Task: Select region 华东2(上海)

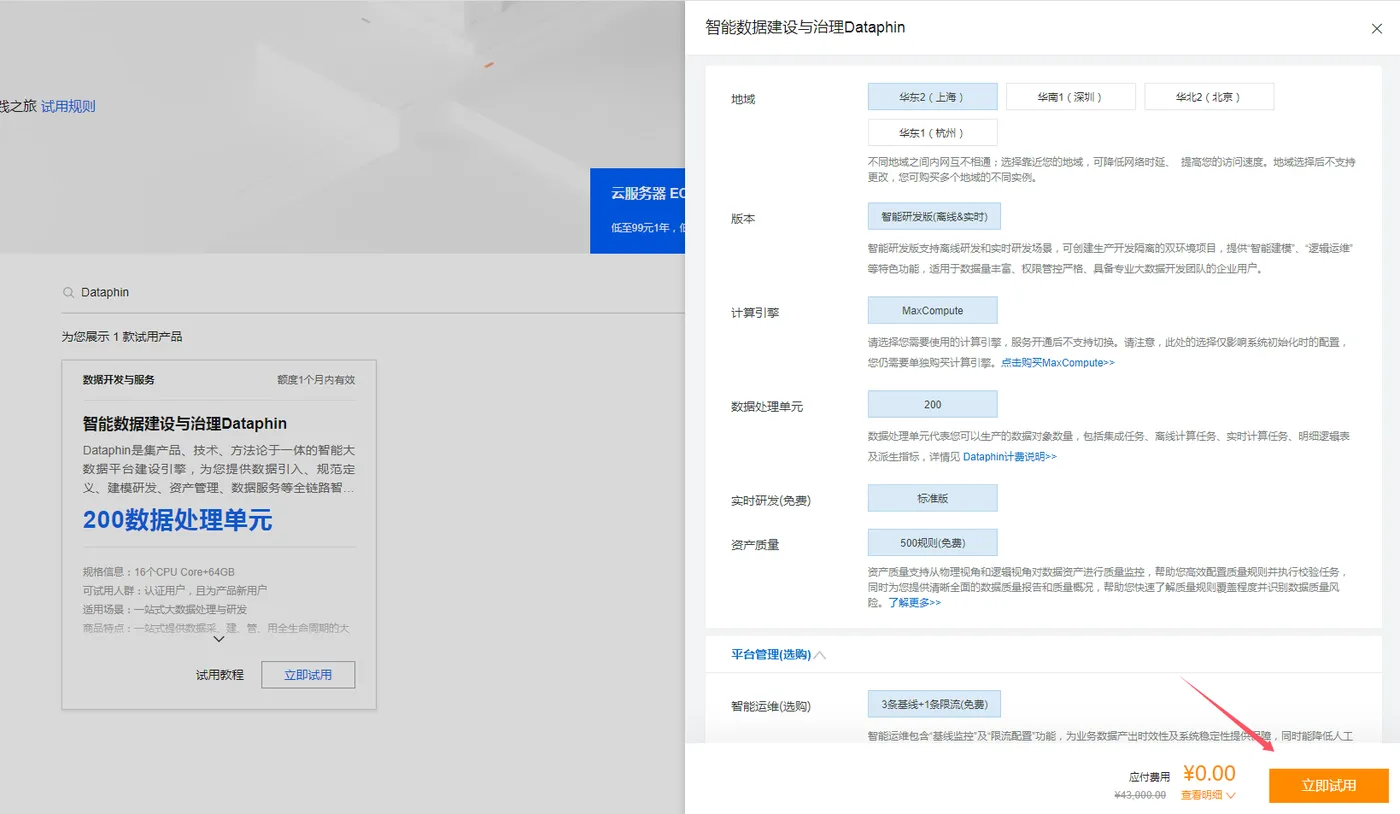Action: pyautogui.click(x=933, y=96)
